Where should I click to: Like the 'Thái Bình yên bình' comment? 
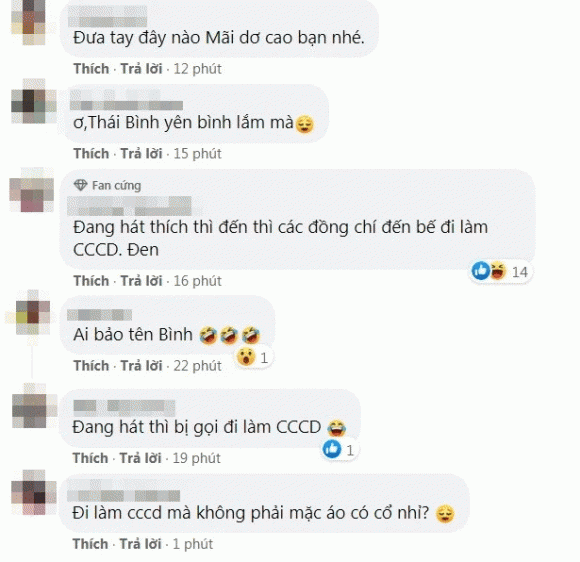coord(91,154)
